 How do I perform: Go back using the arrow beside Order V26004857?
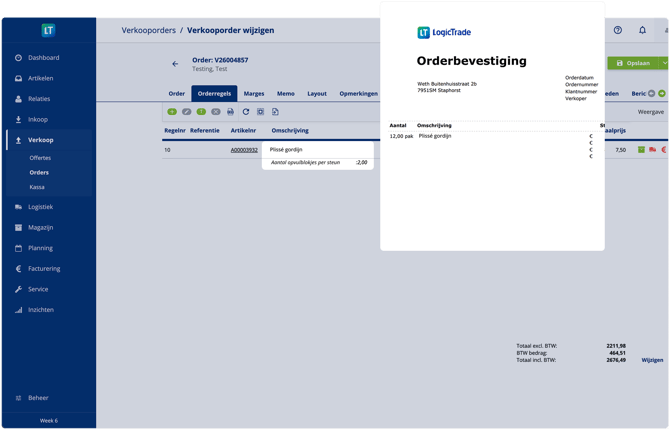click(x=175, y=63)
